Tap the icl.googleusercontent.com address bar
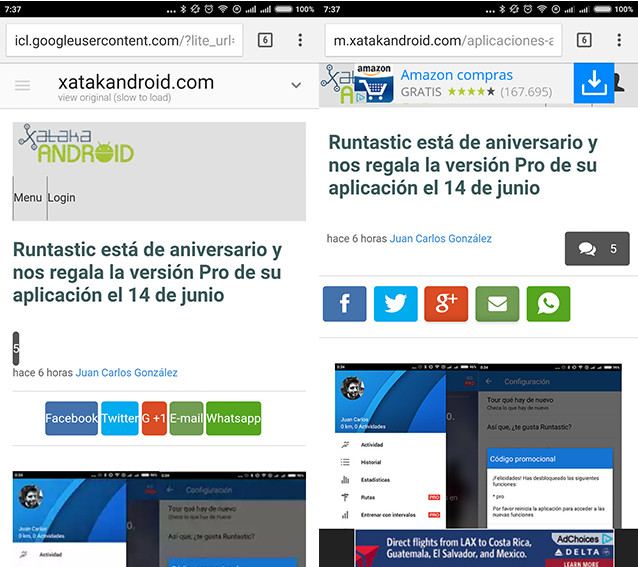 [125, 40]
